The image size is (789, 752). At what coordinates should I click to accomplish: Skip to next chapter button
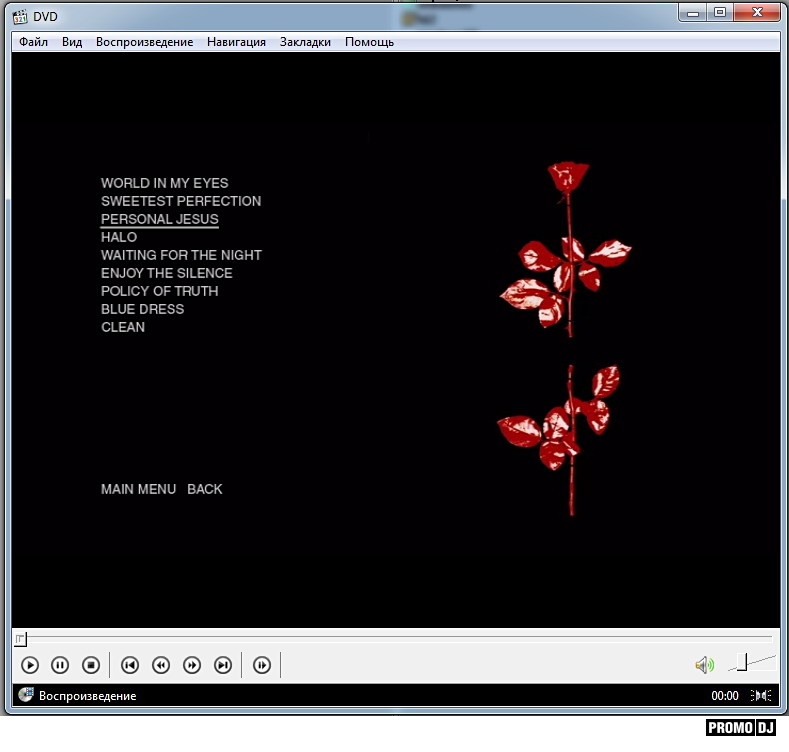223,665
